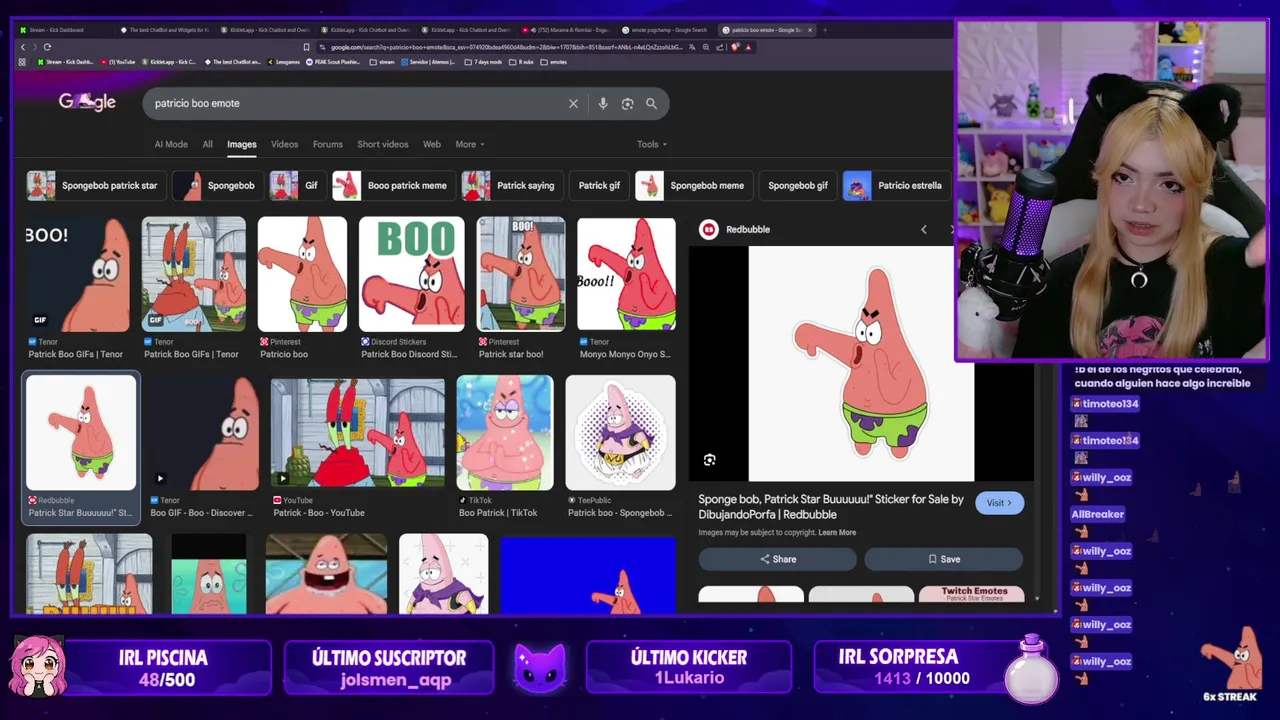Switch to All results tab
Viewport: 1280px width, 720px height.
207,144
